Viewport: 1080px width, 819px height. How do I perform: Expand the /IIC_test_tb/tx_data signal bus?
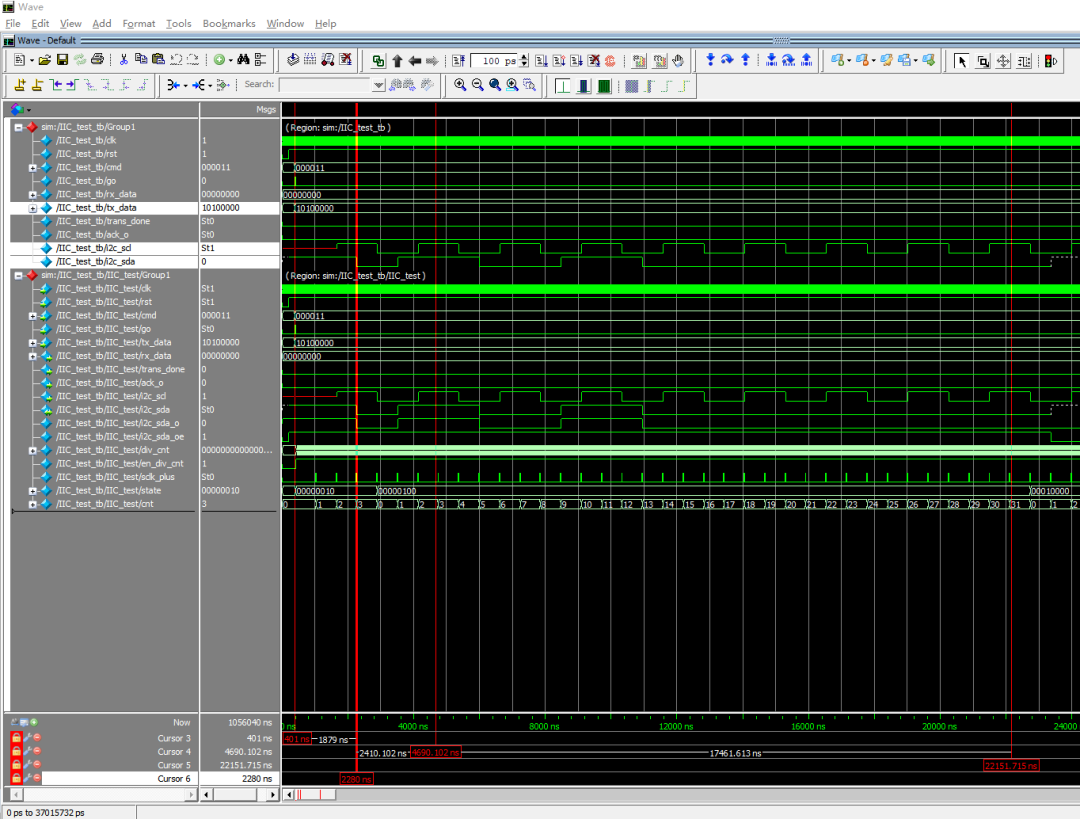(x=33, y=208)
